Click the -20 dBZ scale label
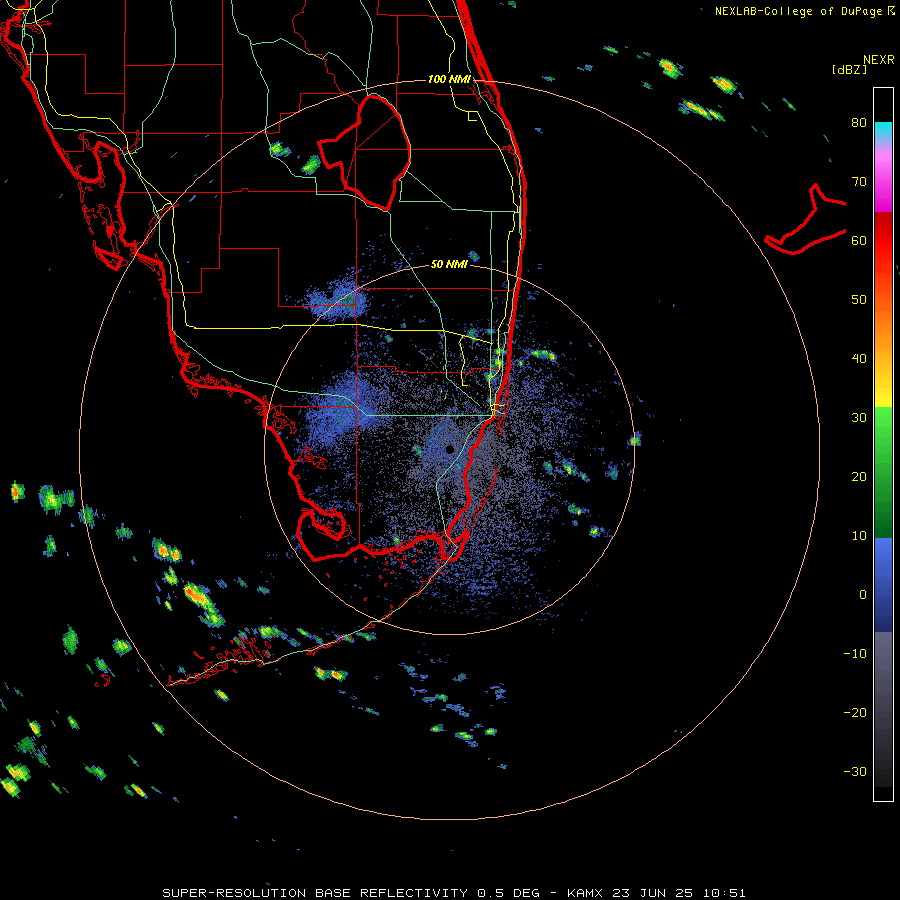 tap(855, 713)
